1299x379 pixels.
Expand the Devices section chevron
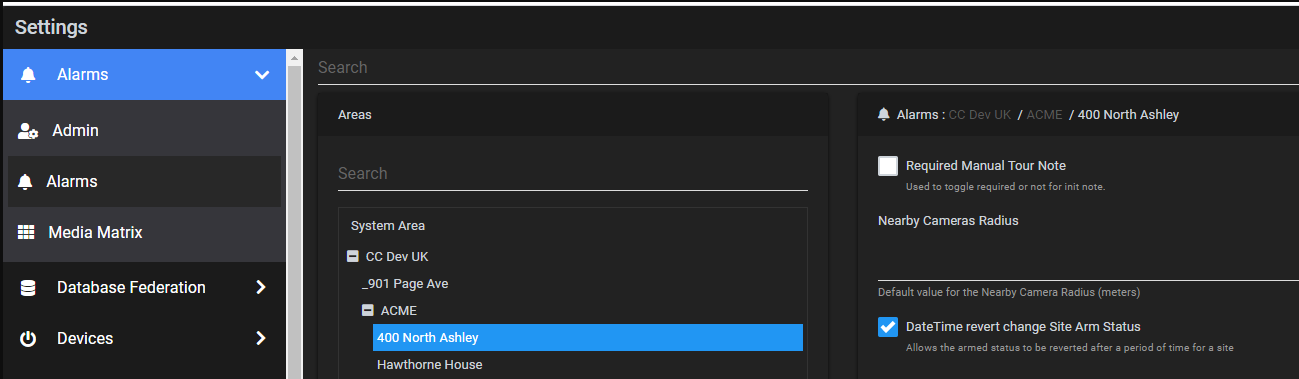coord(261,339)
